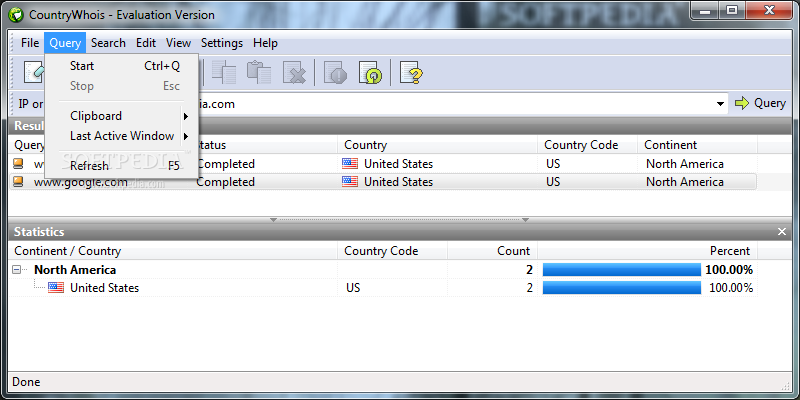The image size is (800, 400).
Task: Expand the Last Active Window submenu
Action: pos(122,136)
